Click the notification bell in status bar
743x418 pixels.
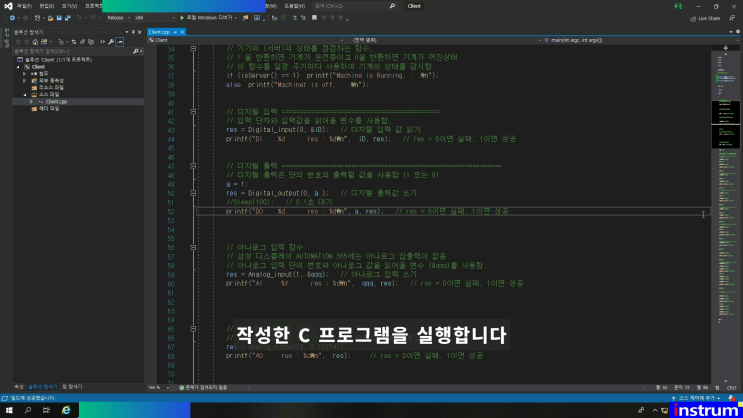(x=732, y=398)
